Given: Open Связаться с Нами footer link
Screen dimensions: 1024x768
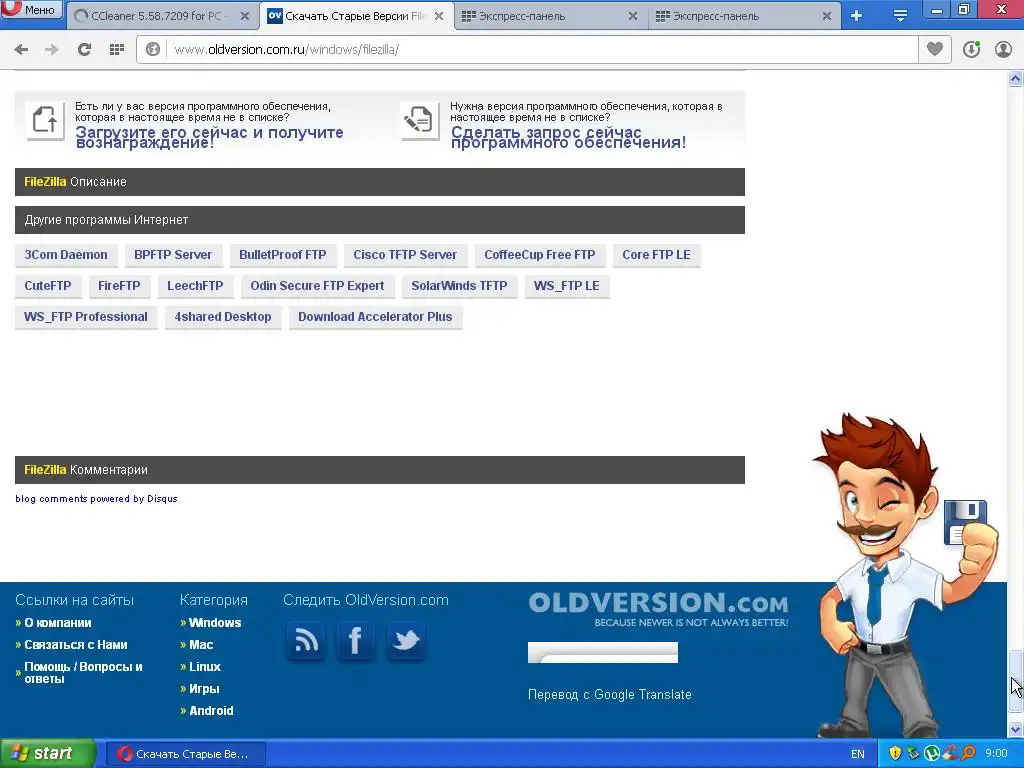Looking at the screenshot, I should pyautogui.click(x=76, y=645).
